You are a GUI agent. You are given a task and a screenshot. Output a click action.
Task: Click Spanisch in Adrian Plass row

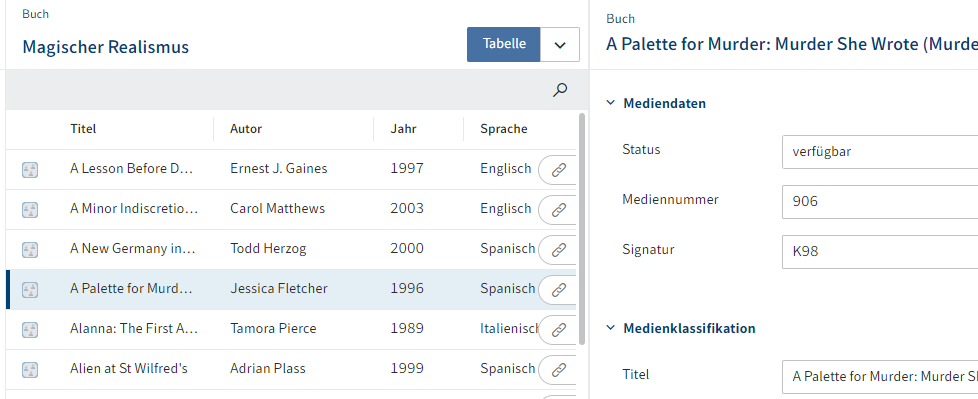(x=508, y=368)
